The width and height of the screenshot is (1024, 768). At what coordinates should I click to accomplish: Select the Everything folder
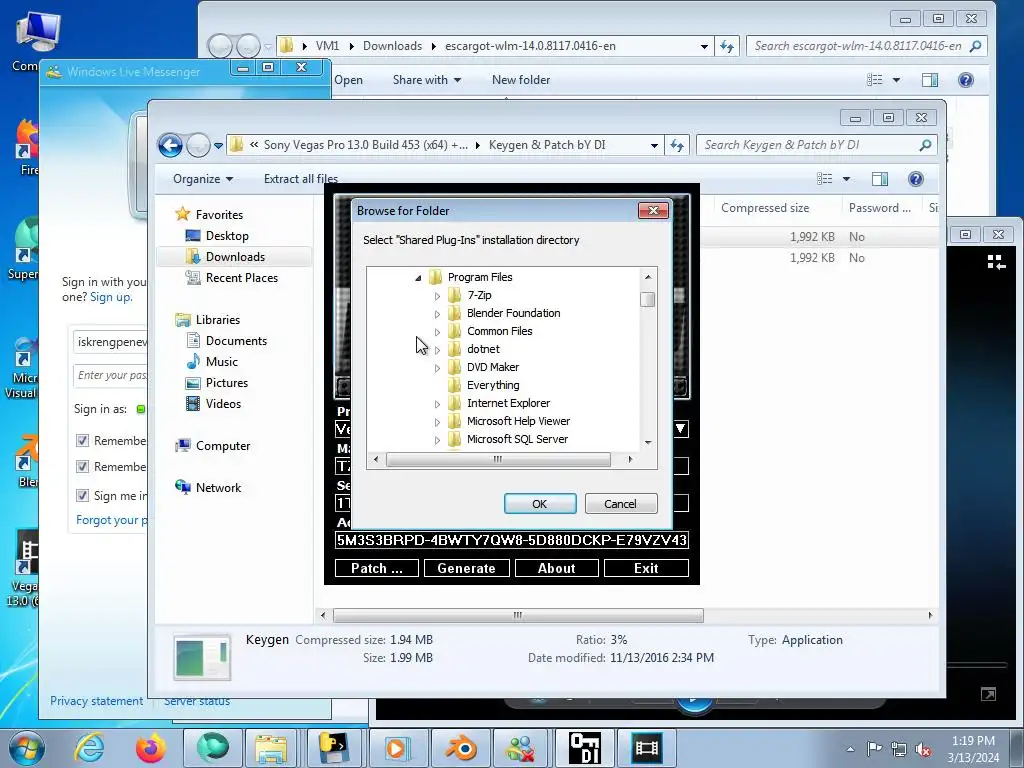point(493,385)
